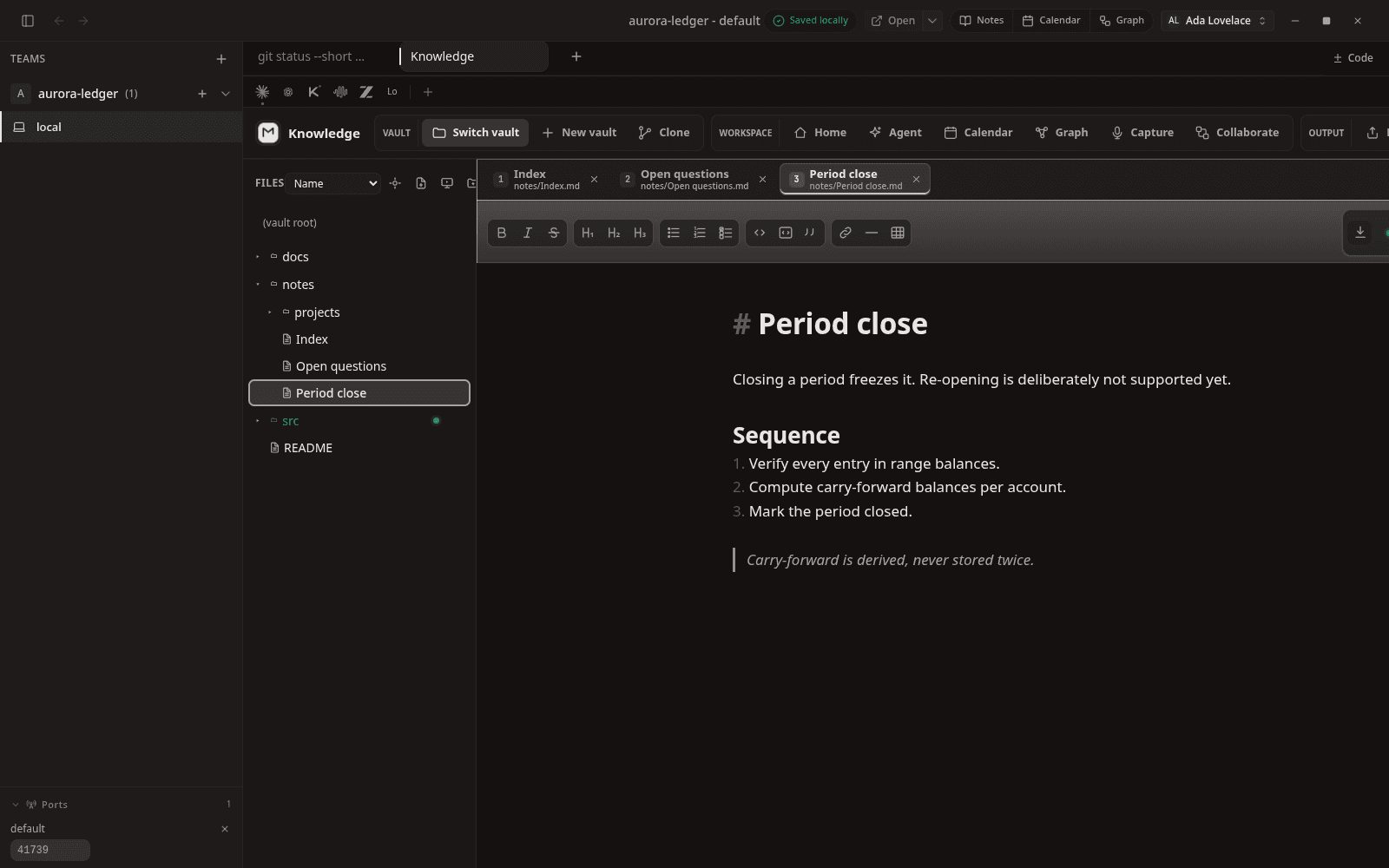The width and height of the screenshot is (1389, 868).
Task: Select the swirl-logo agent icon
Action: (288, 92)
